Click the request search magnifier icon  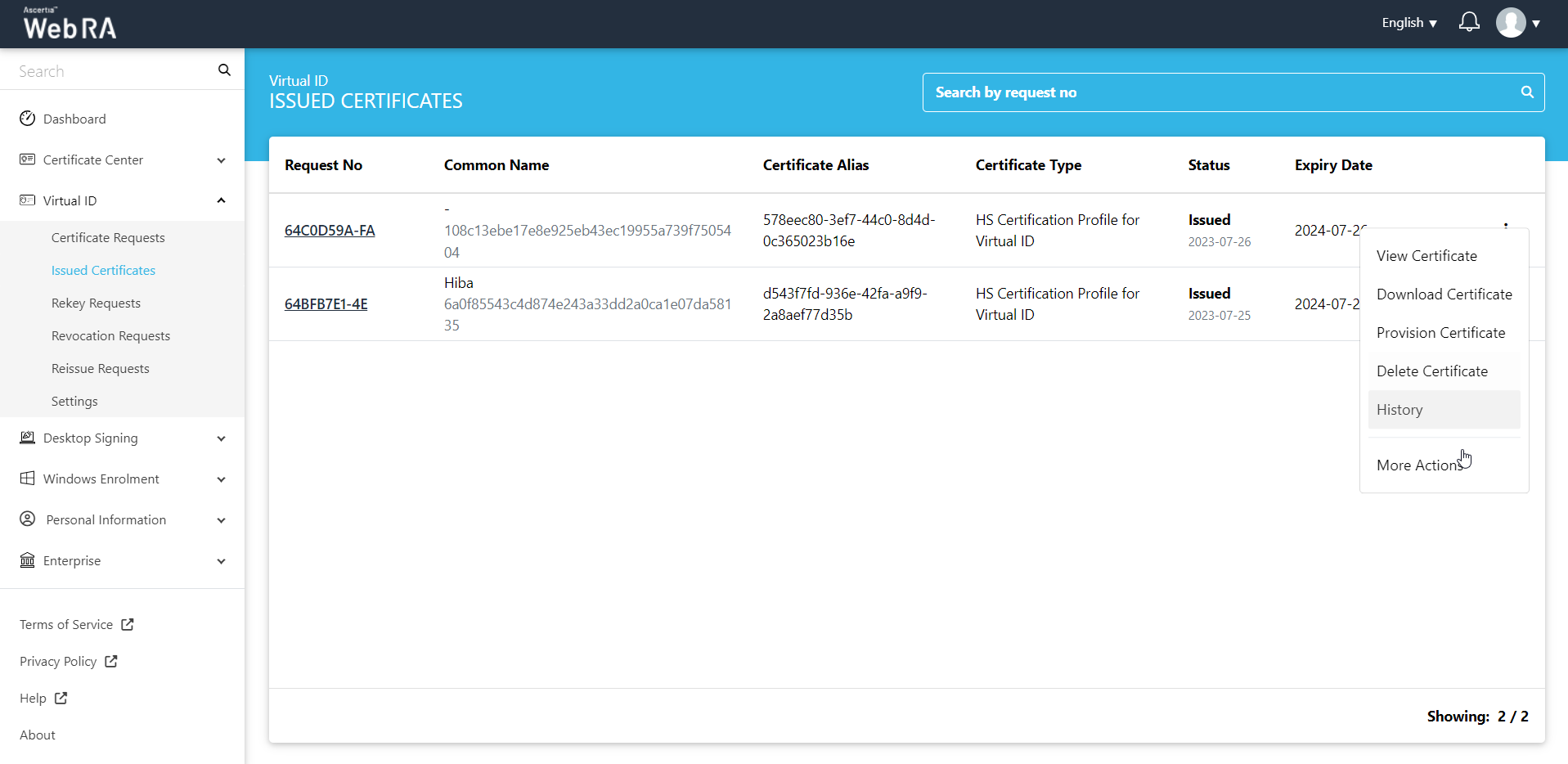[x=1526, y=92]
